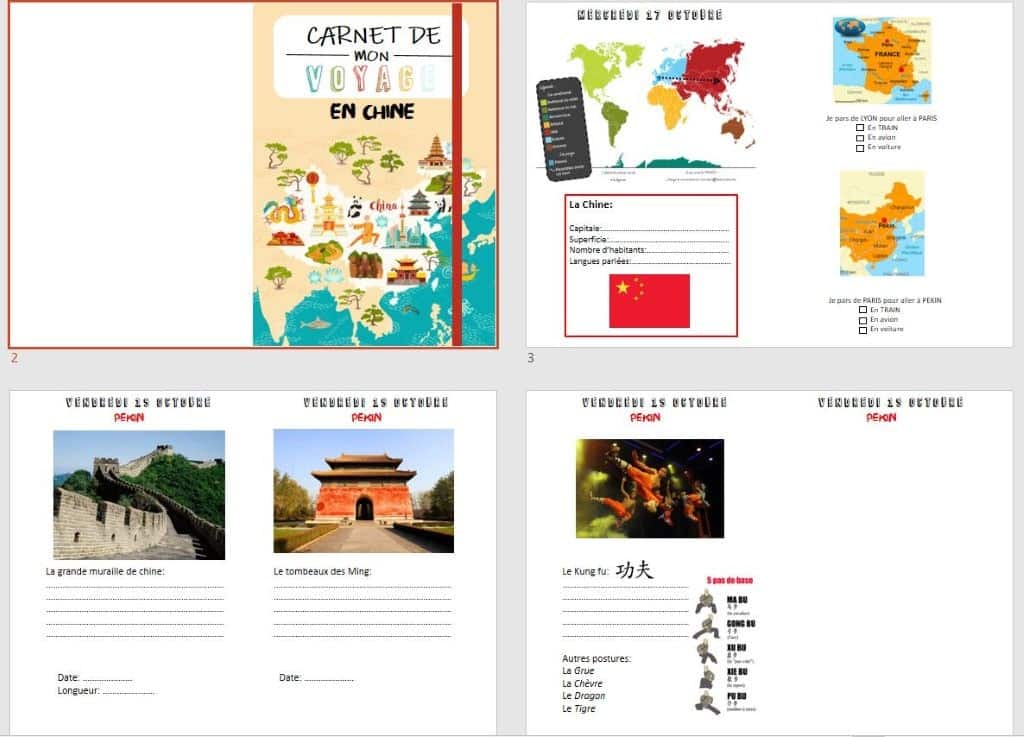
Task: Check 'En avion' for the Paris to Pekin trip
Action: point(863,320)
